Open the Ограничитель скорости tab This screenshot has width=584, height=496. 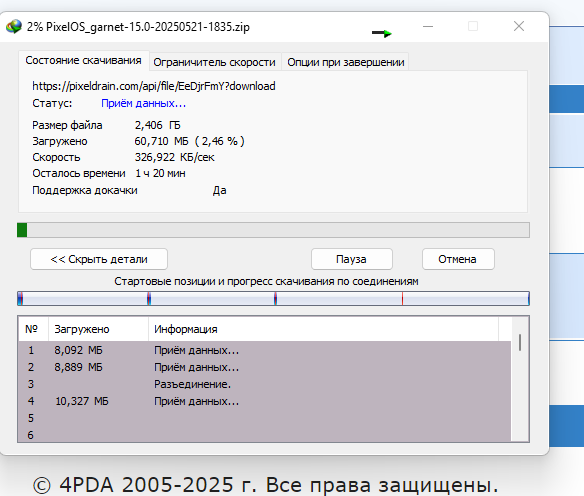(215, 62)
